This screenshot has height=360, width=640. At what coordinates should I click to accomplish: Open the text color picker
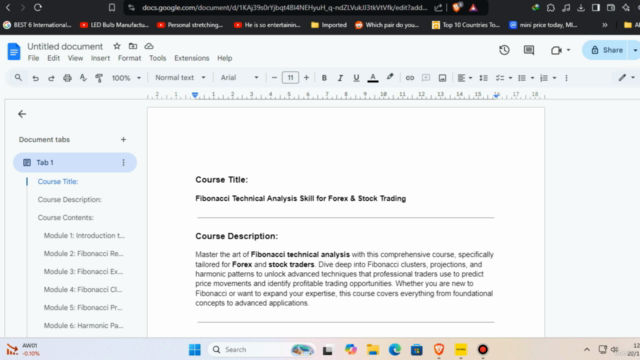click(373, 78)
